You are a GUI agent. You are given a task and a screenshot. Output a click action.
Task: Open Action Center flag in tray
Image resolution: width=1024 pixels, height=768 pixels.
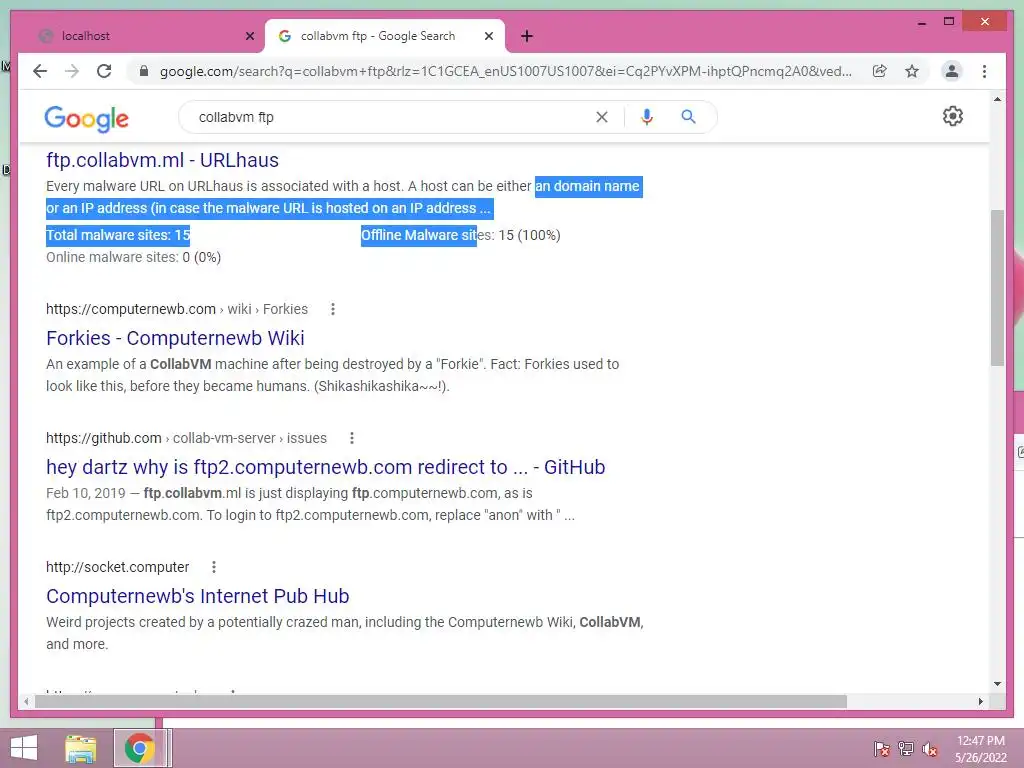tap(882, 748)
